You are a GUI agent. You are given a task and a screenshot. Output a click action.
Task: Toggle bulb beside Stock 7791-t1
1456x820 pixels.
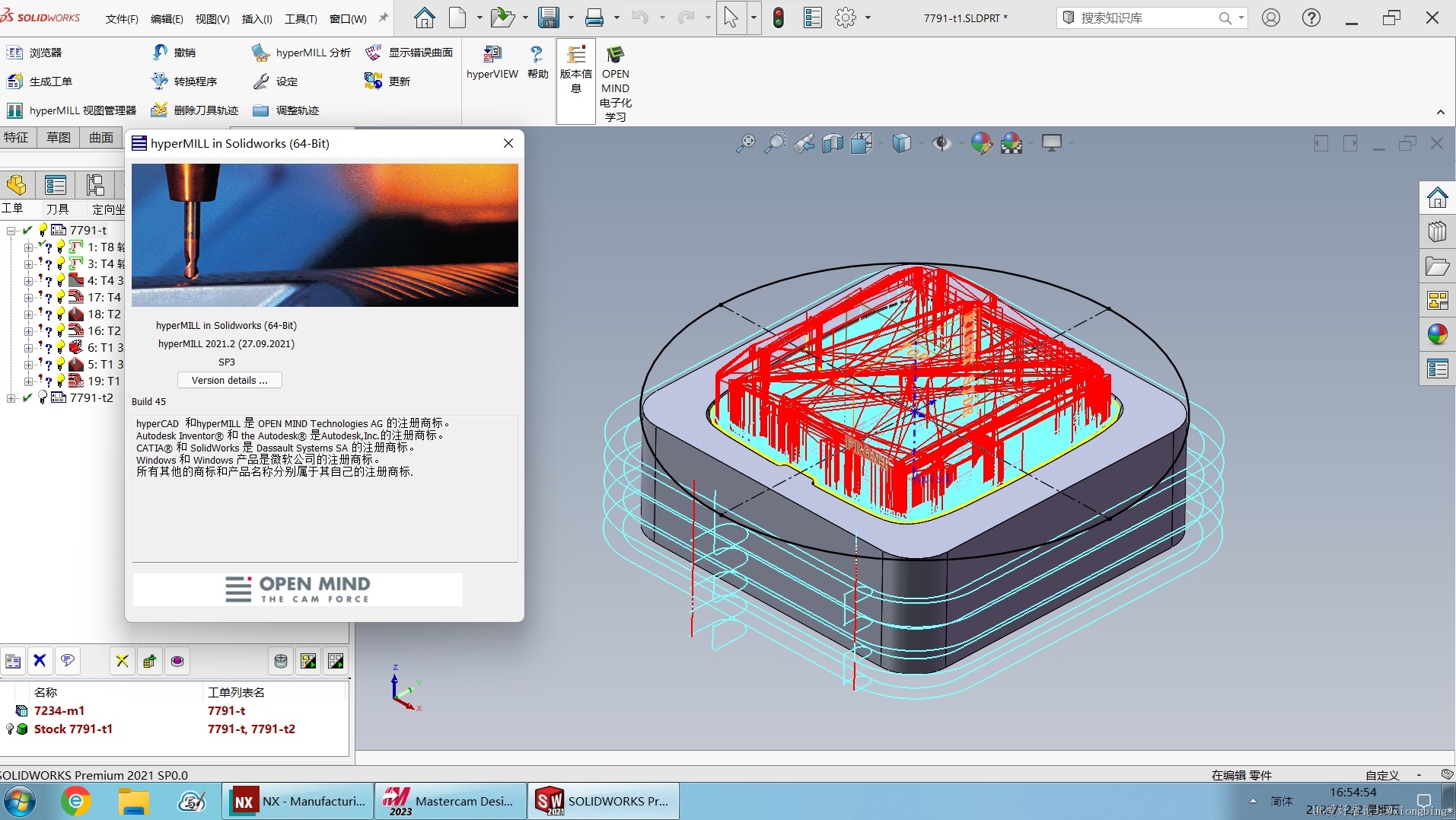pyautogui.click(x=10, y=729)
